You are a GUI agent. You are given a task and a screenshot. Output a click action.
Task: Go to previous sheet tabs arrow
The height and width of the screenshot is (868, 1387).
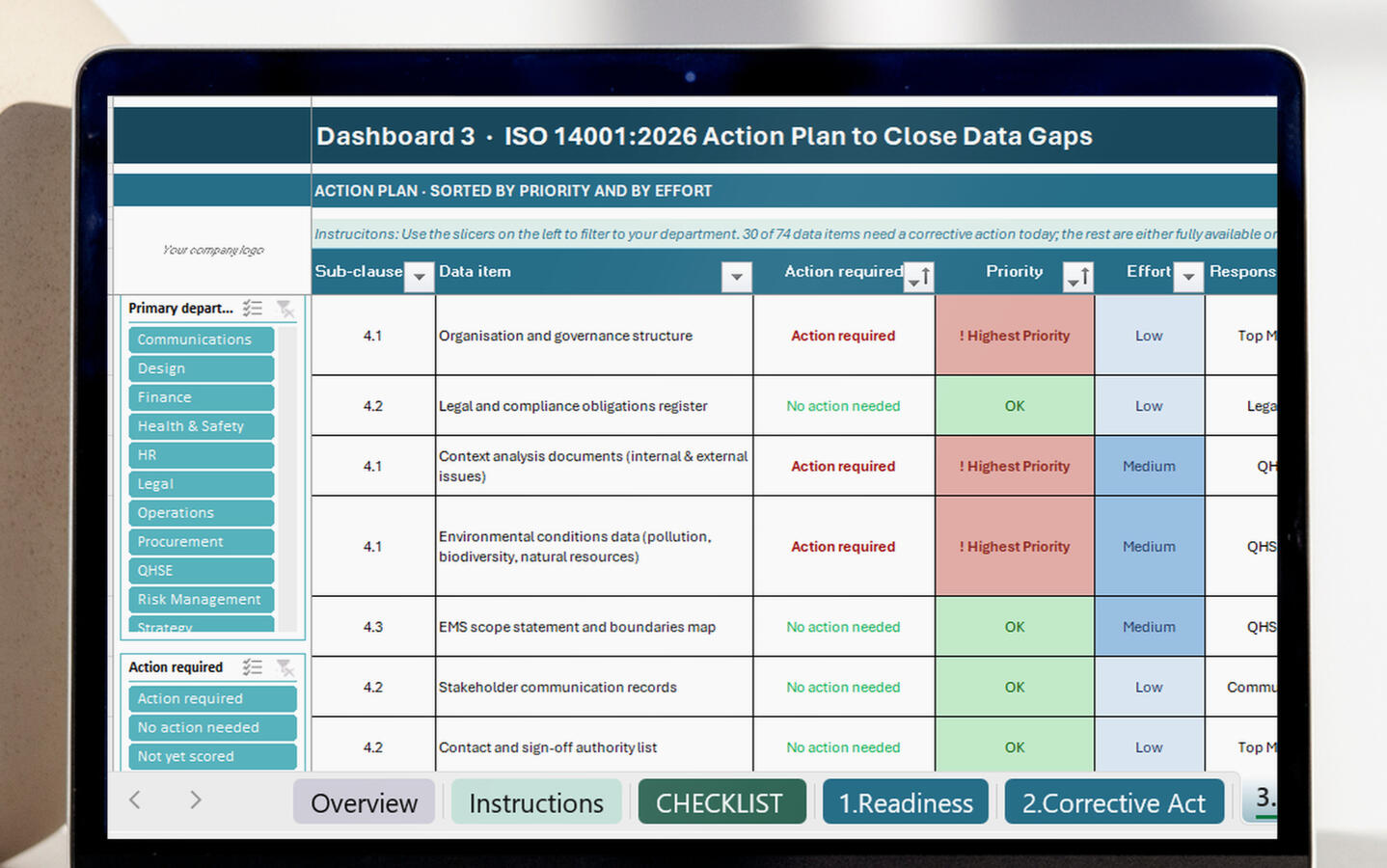coord(135,800)
